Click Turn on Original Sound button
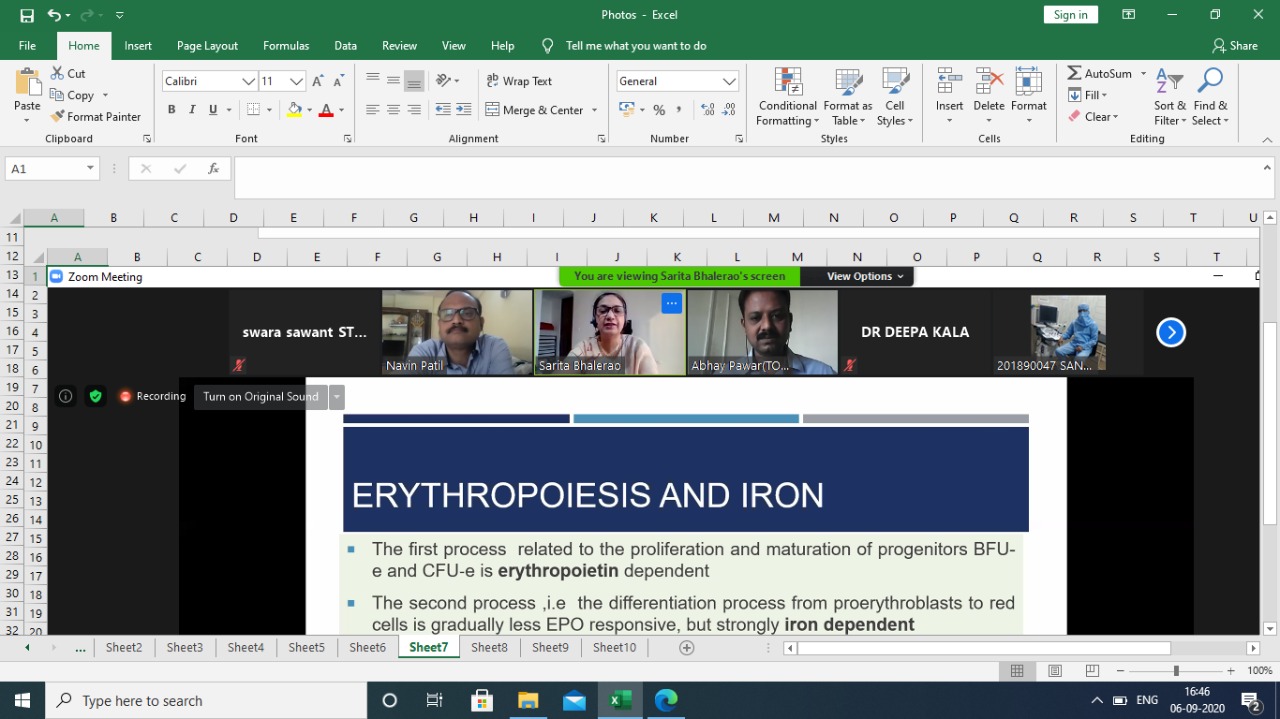The image size is (1280, 719). (260, 397)
